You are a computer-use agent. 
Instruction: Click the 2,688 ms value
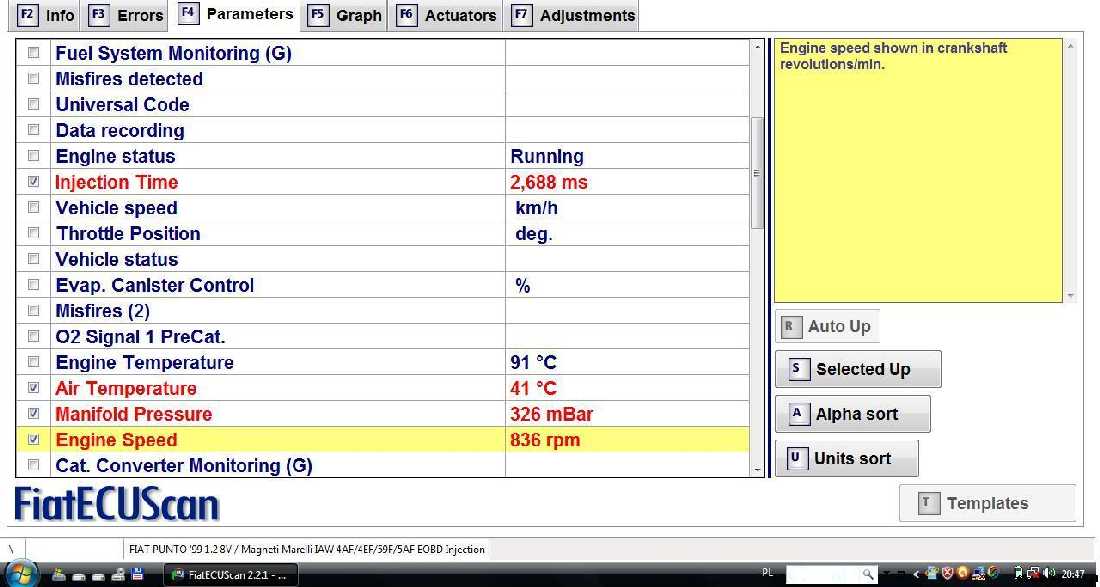pos(549,182)
